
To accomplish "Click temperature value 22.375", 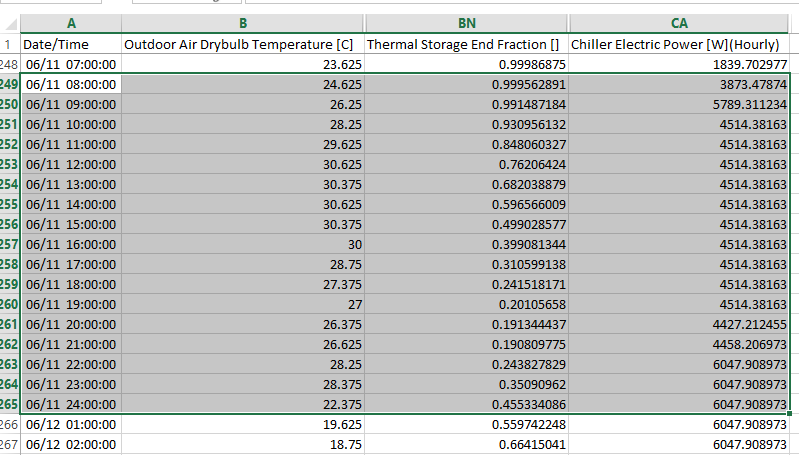I will pos(243,405).
